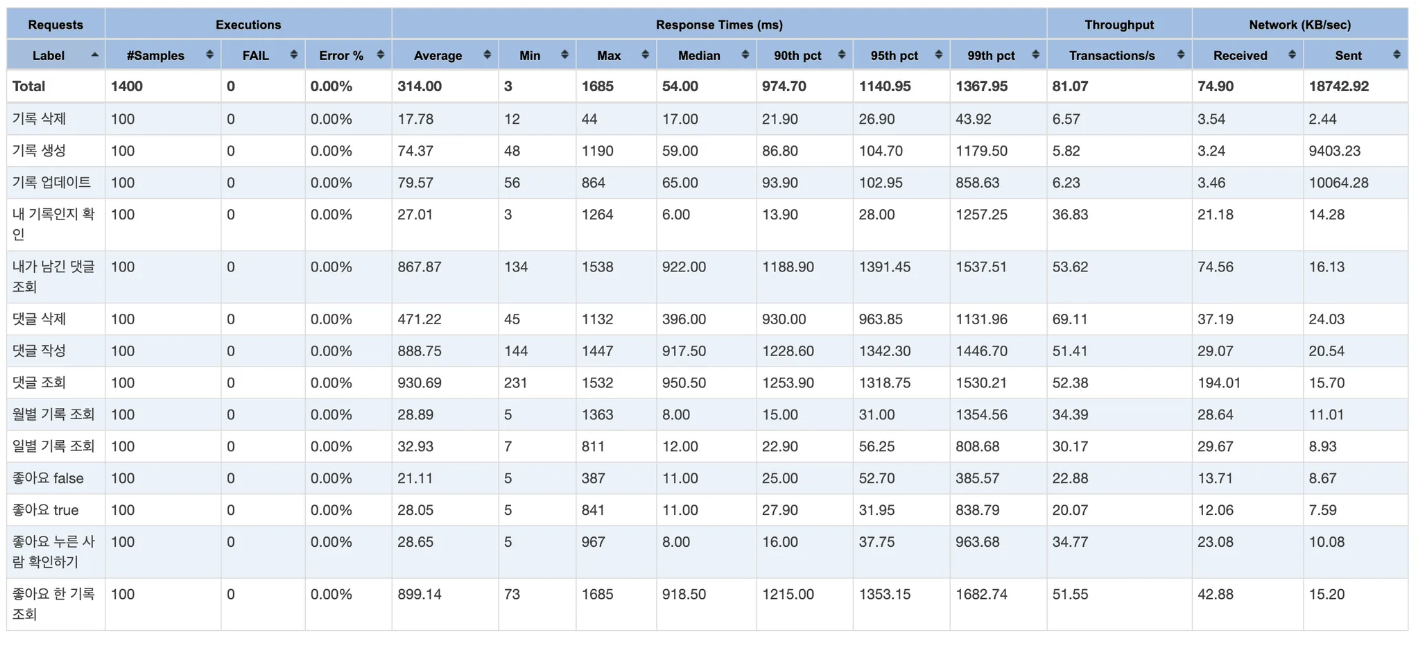Click total throughput value 81.07
The height and width of the screenshot is (646, 1426).
tap(1070, 86)
